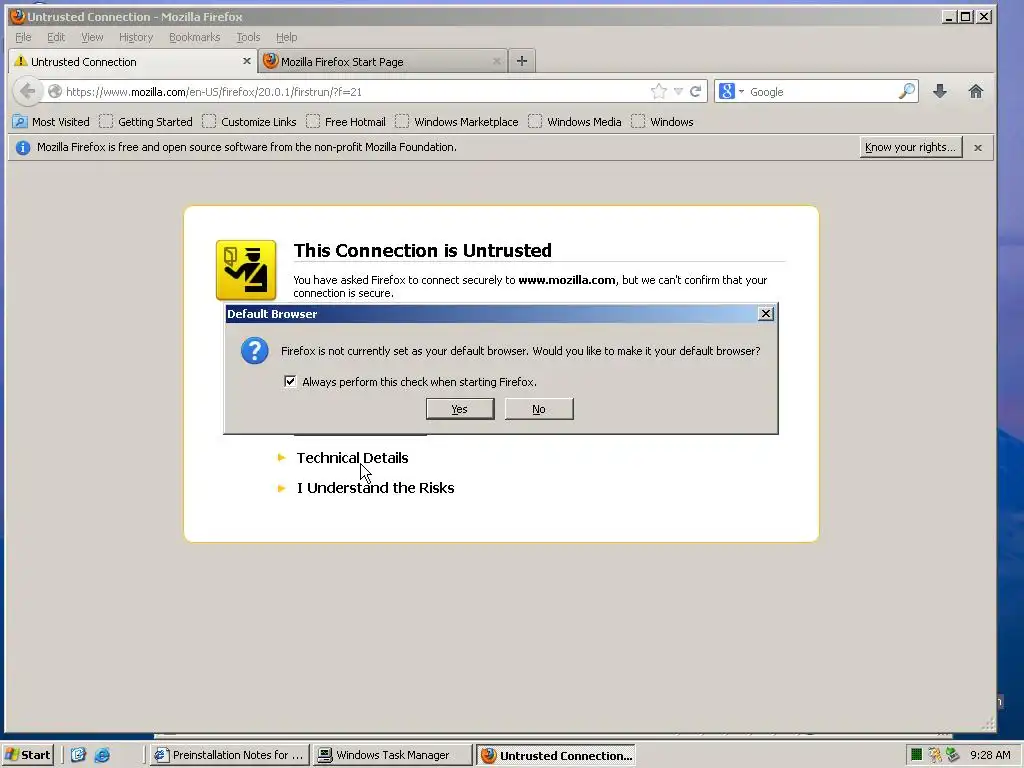Viewport: 1024px width, 768px height.
Task: Click the window resize grip in corner
Action: click(x=988, y=724)
